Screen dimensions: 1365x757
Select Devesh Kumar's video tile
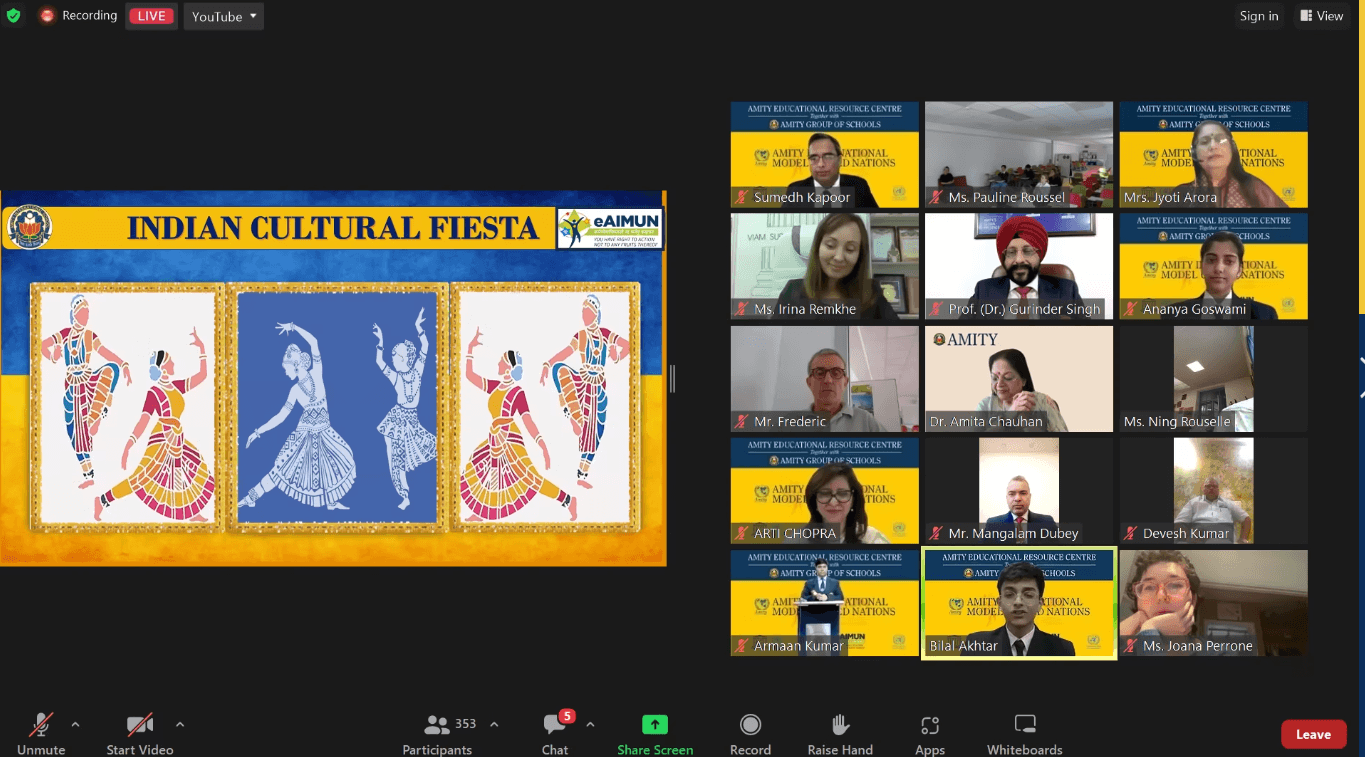coord(1213,490)
